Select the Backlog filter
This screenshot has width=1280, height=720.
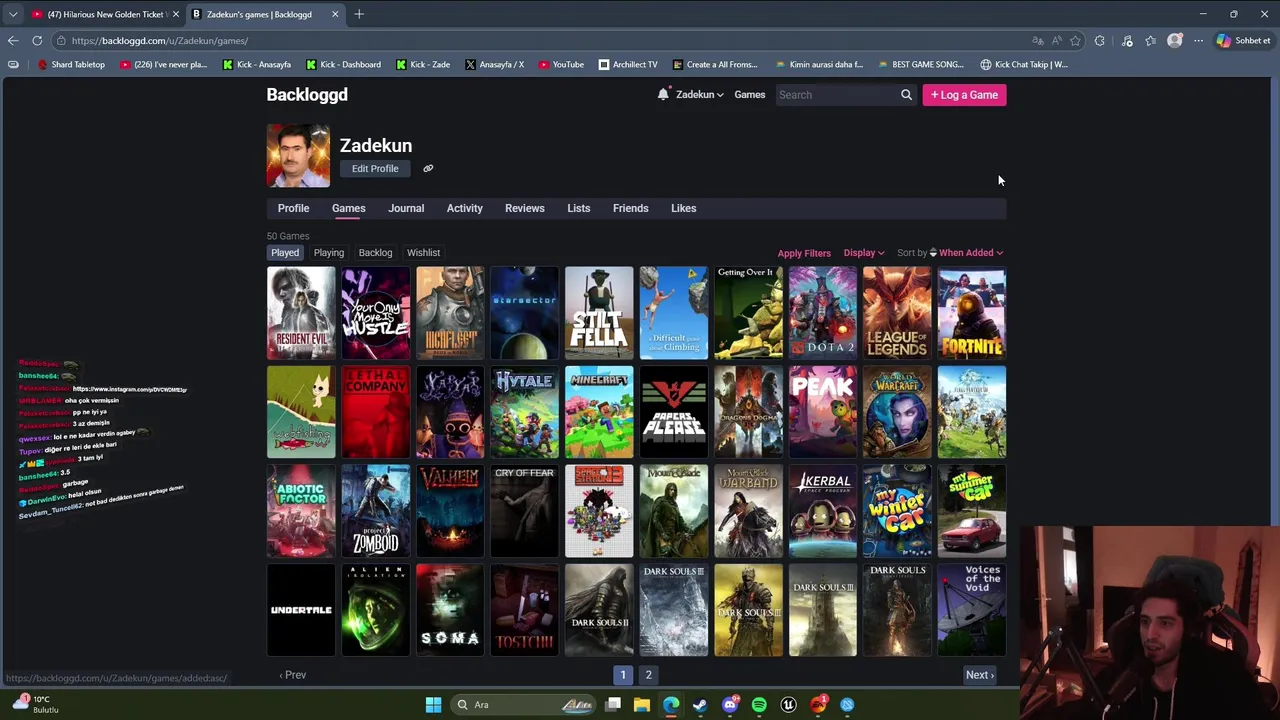pyautogui.click(x=376, y=253)
